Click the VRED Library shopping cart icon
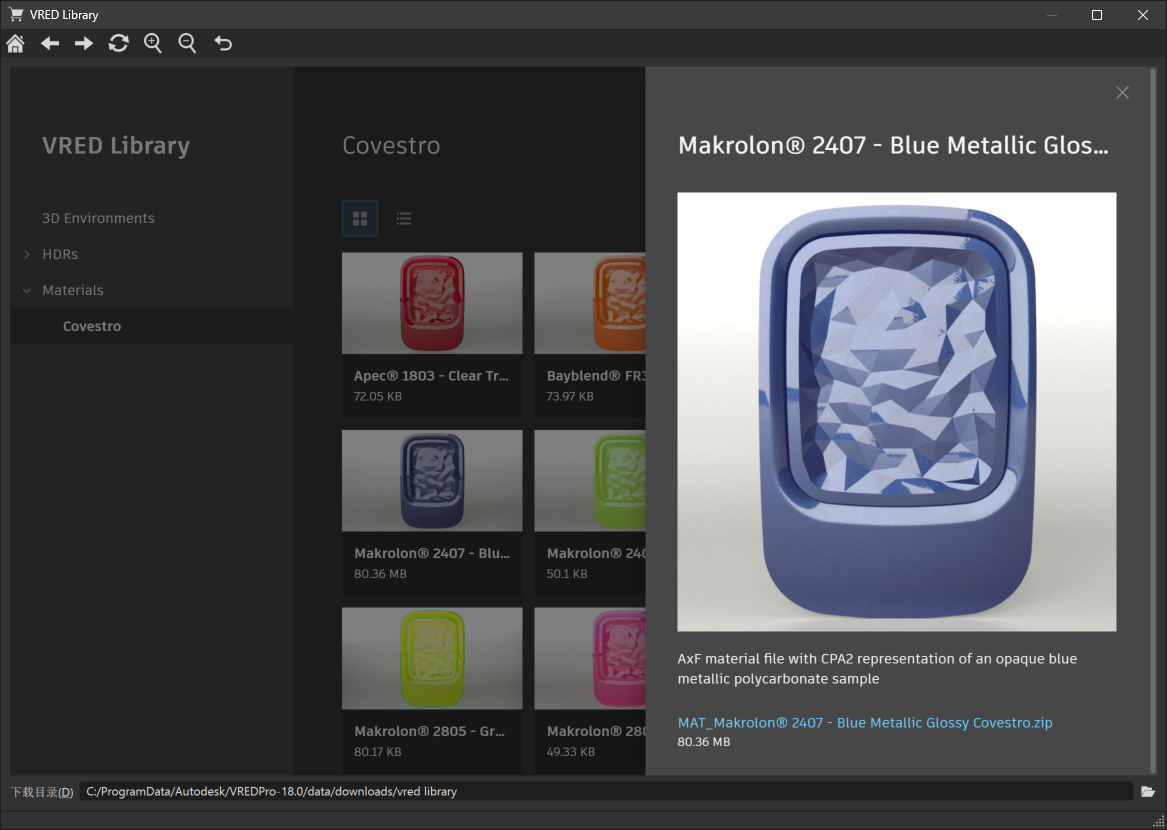 (x=16, y=14)
